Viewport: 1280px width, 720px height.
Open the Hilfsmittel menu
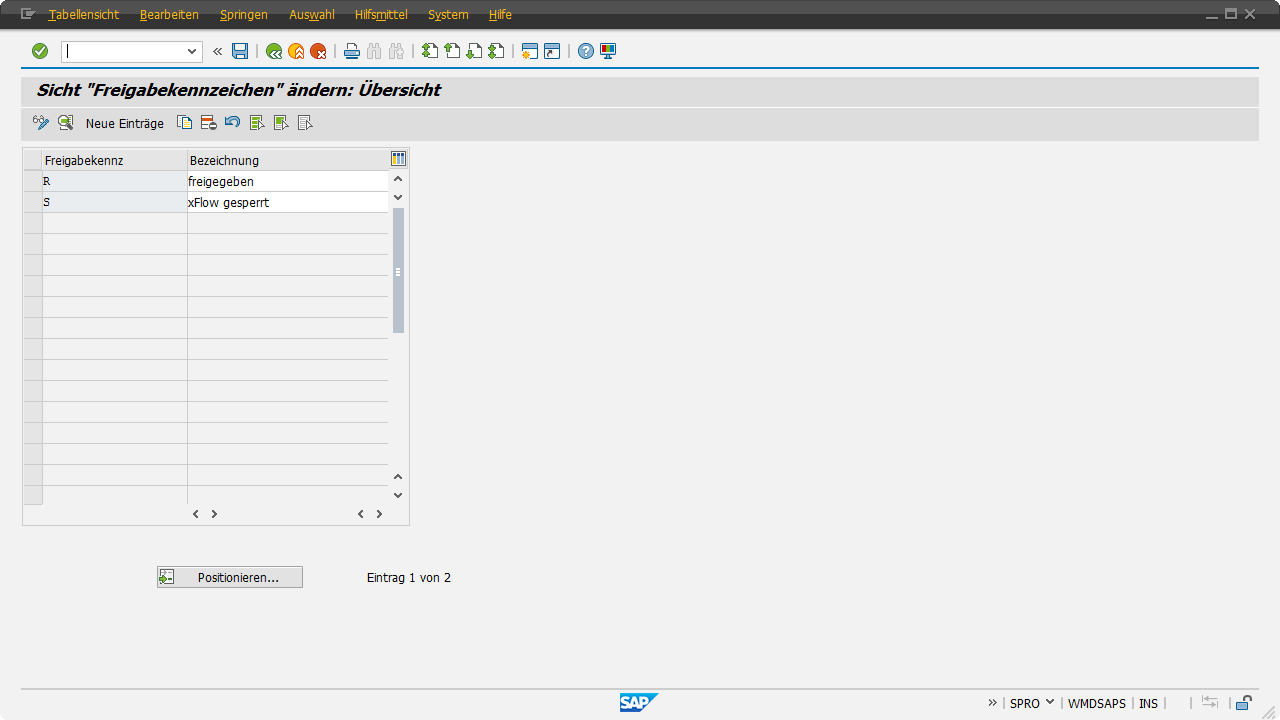coord(381,15)
